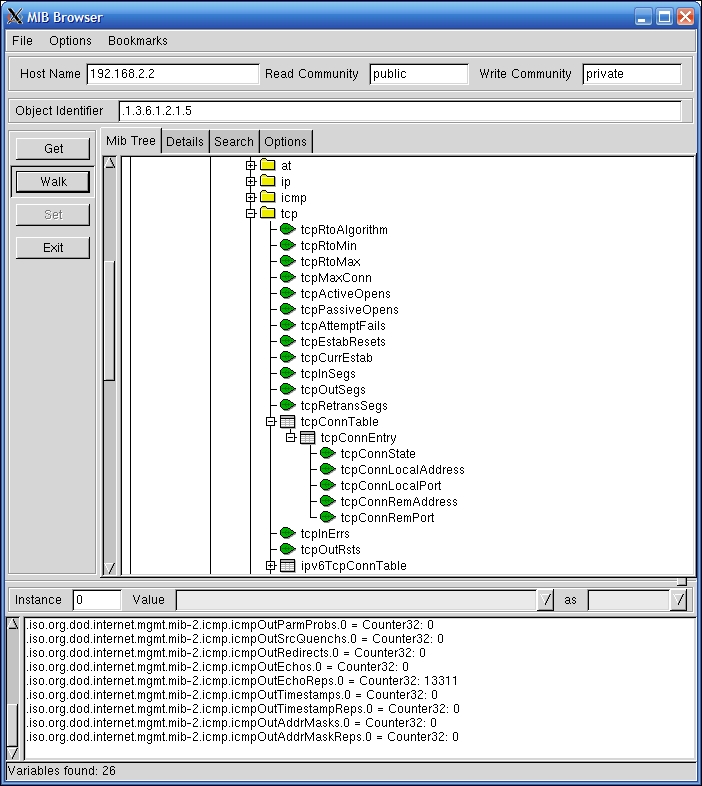Image resolution: width=702 pixels, height=786 pixels.
Task: Collapse the tcpConnTable node
Action: [x=271, y=422]
